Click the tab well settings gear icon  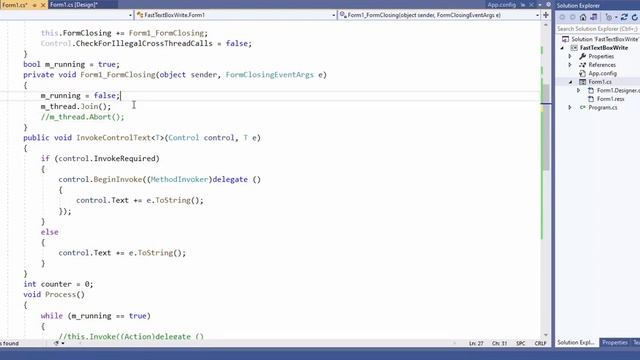[549, 5]
